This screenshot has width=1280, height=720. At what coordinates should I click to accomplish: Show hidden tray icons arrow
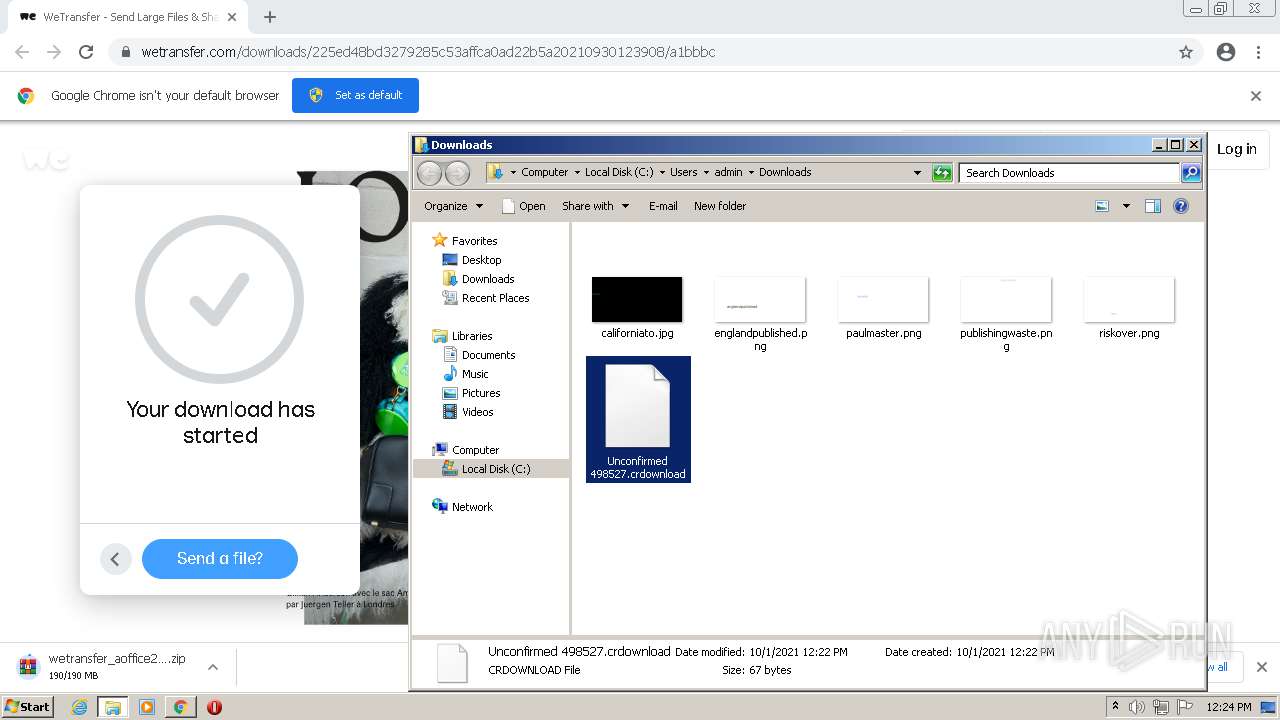[x=1115, y=707]
